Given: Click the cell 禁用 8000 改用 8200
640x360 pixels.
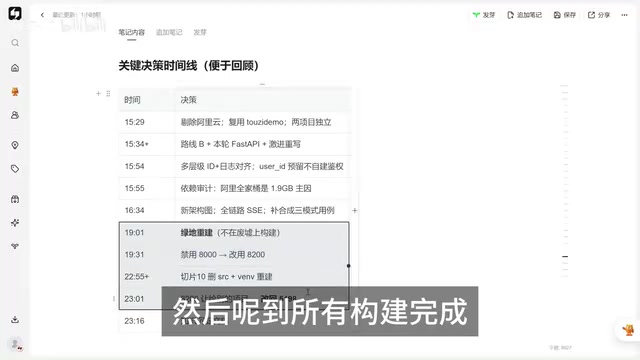Looking at the screenshot, I should click(x=262, y=255).
